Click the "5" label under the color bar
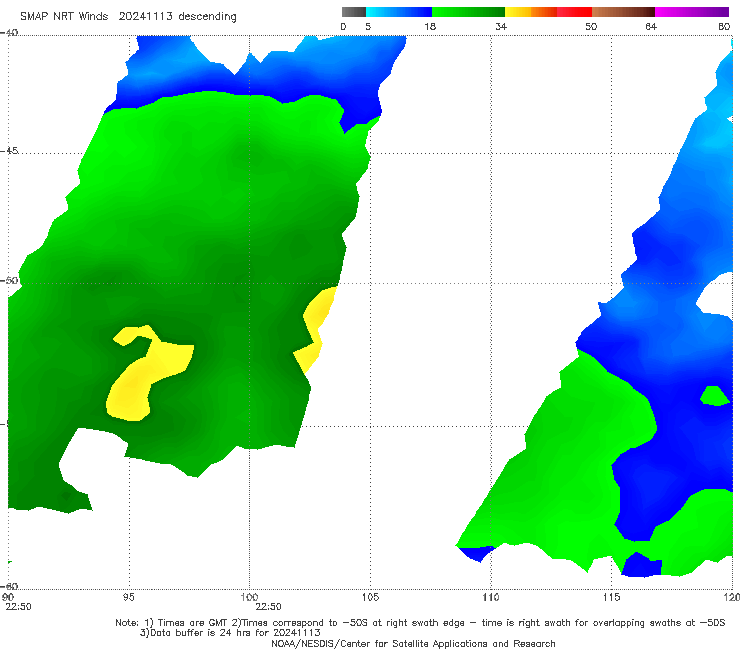 click(x=368, y=26)
